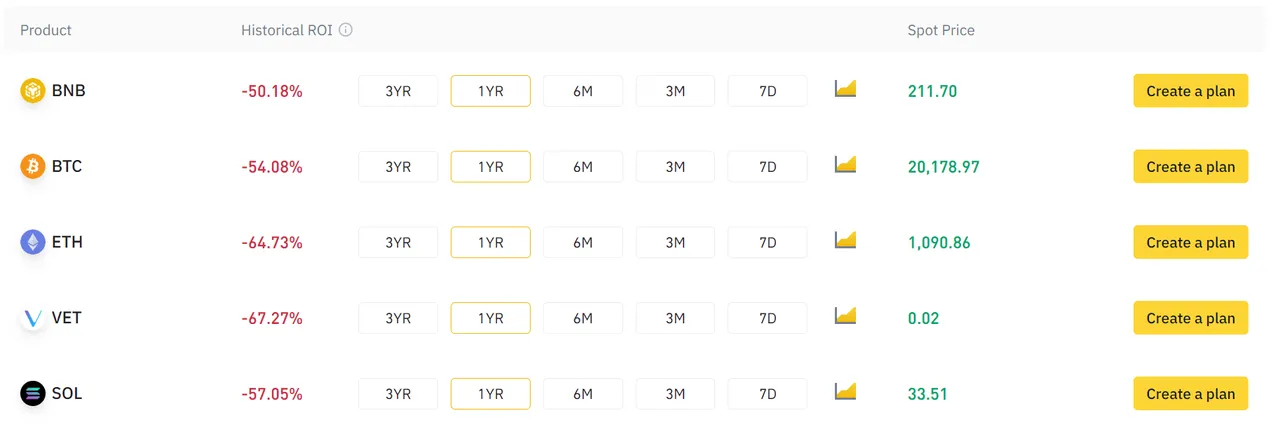
Task: Select 6M period for BTC
Action: 583,167
